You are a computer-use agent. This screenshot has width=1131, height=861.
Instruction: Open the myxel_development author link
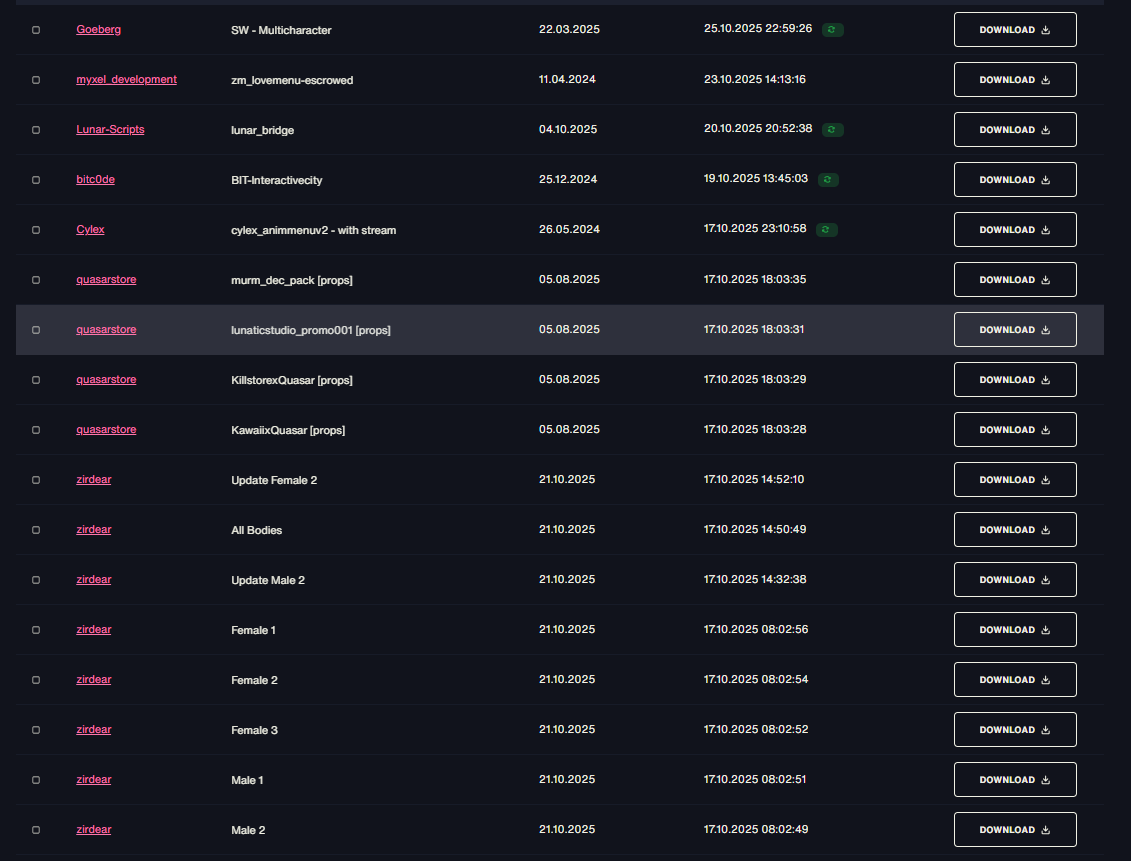coord(126,79)
